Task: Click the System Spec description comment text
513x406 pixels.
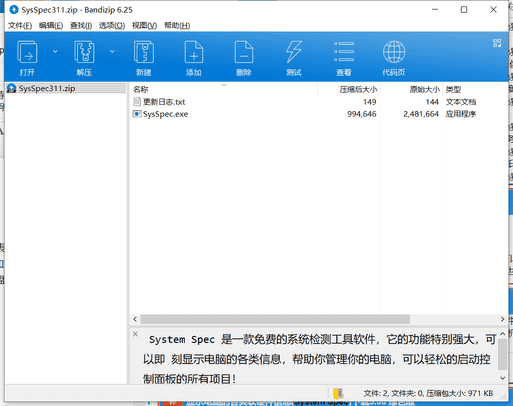Action: click(x=319, y=359)
